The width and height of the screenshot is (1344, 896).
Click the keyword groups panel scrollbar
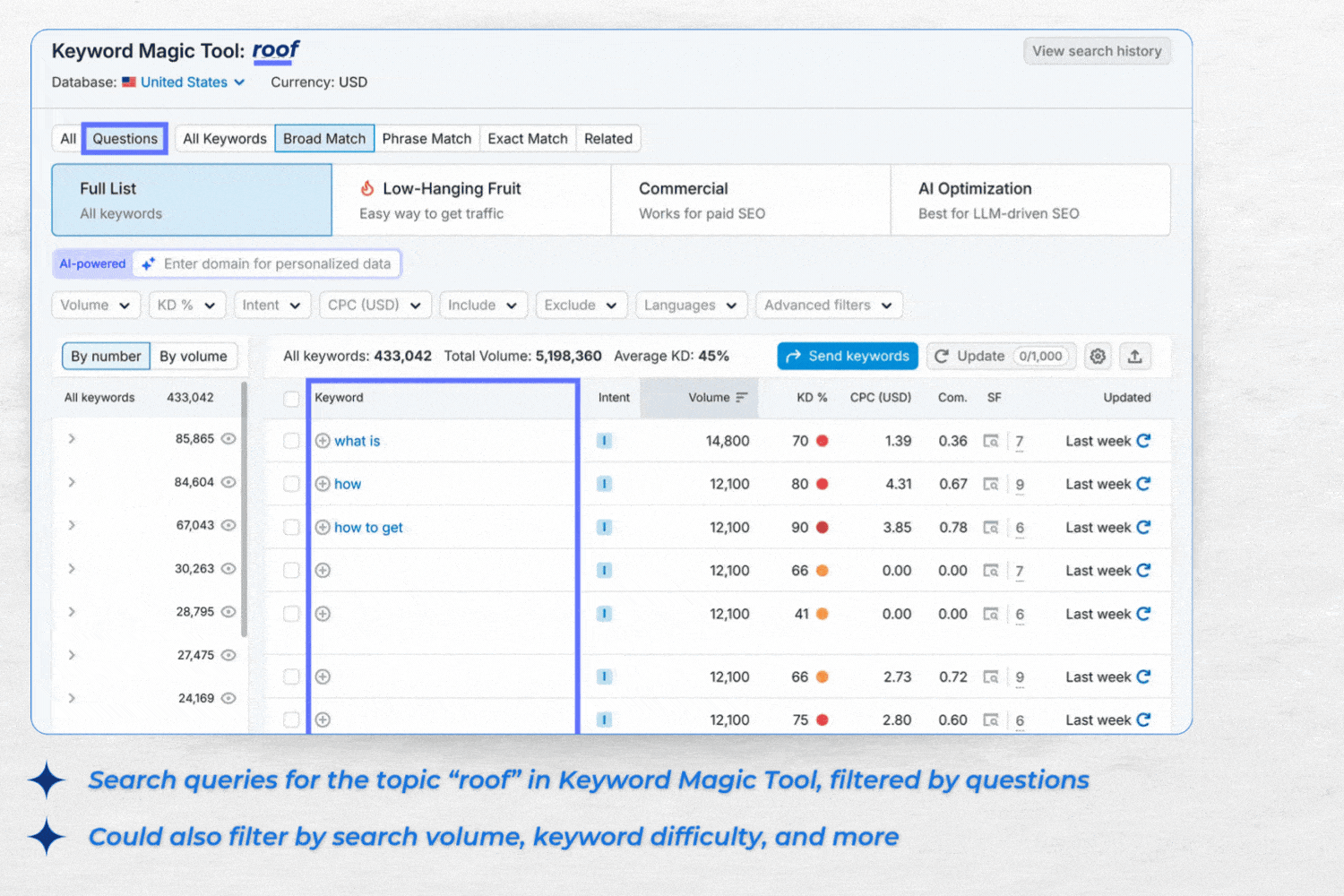coord(245,509)
